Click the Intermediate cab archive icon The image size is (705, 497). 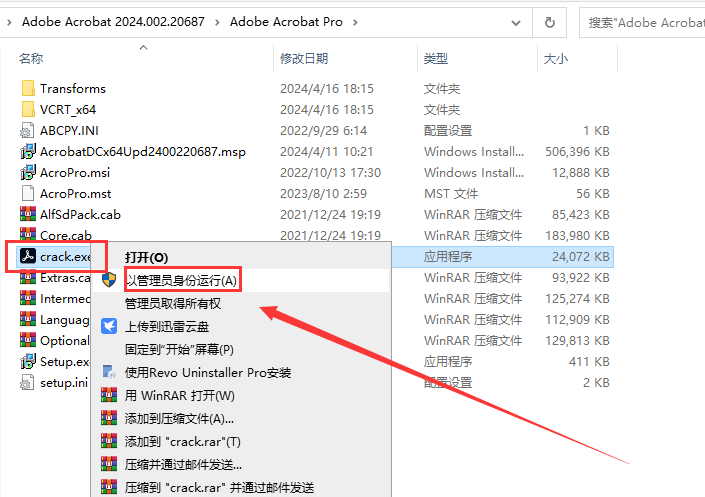(28, 298)
